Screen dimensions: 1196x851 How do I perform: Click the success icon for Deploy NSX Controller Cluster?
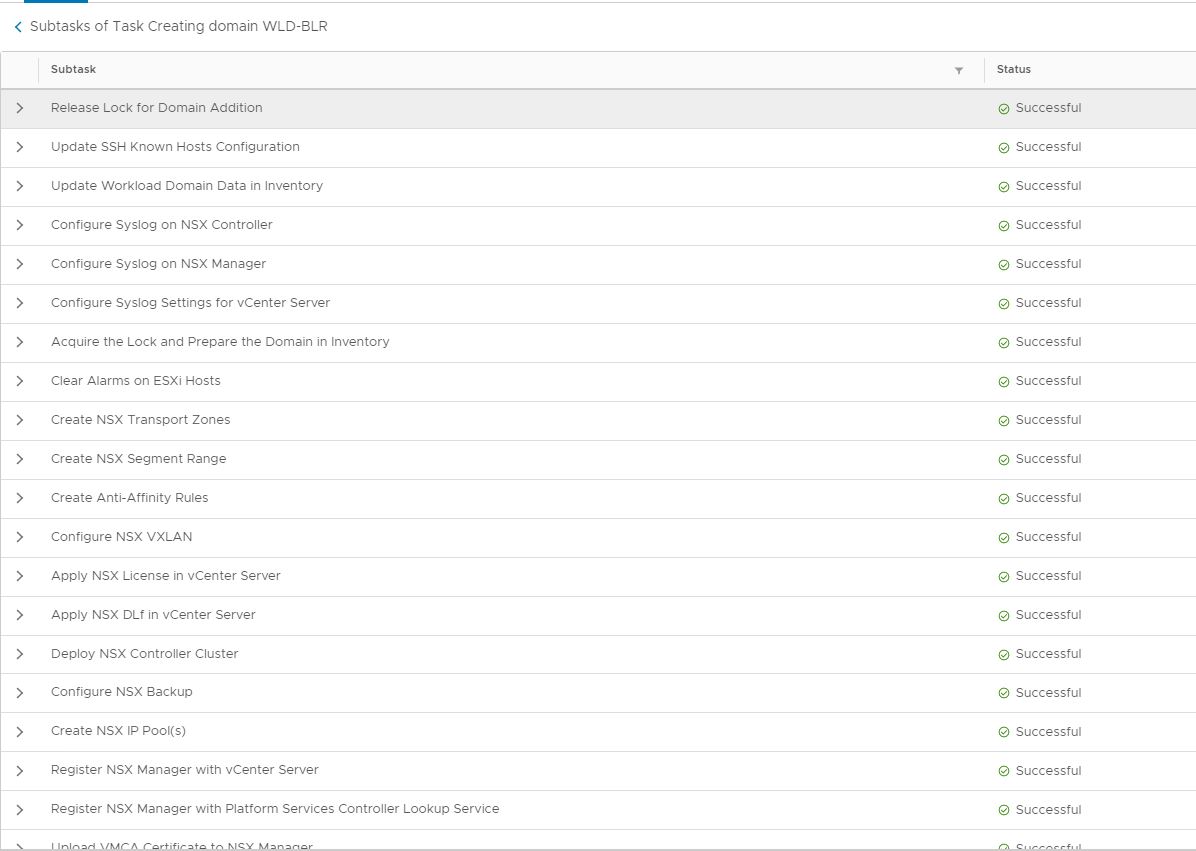coord(1003,655)
